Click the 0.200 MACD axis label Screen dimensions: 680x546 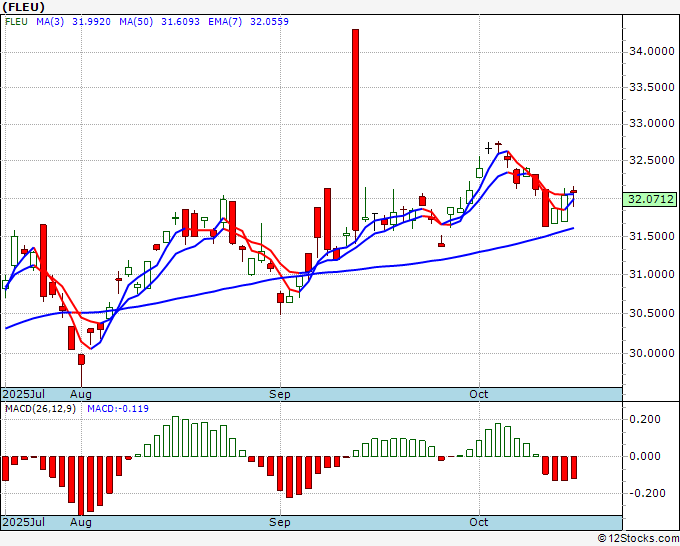point(645,419)
